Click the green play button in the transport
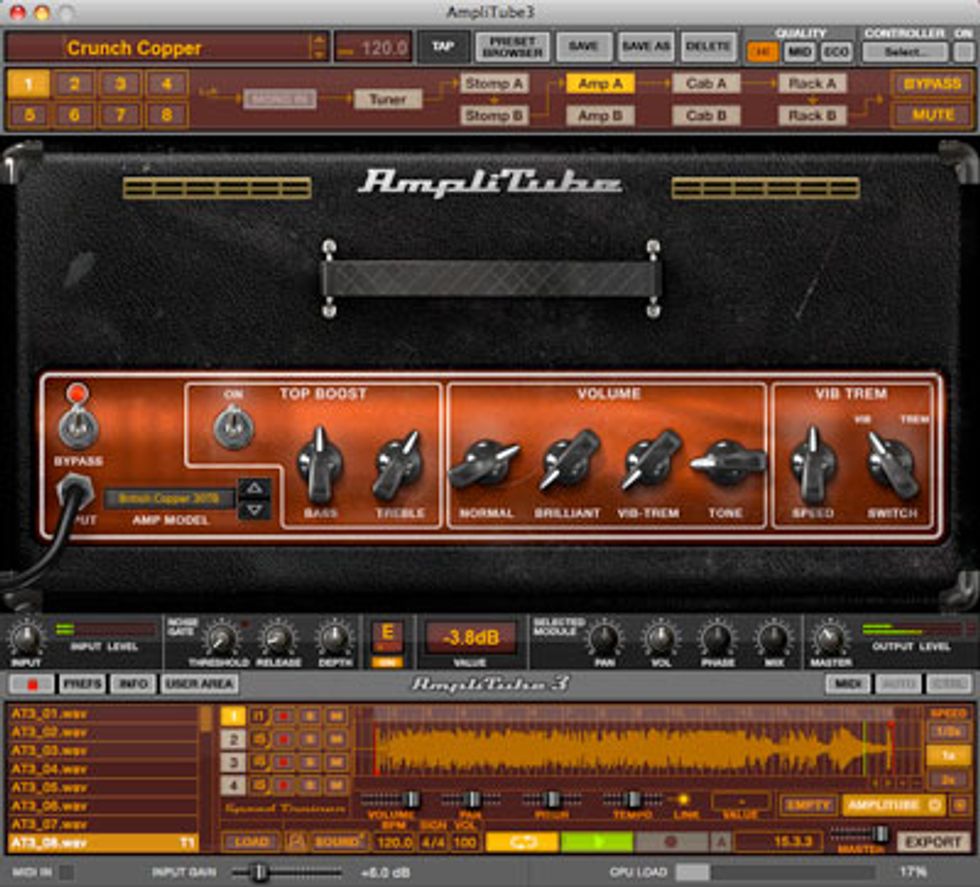The image size is (980, 887). point(597,842)
